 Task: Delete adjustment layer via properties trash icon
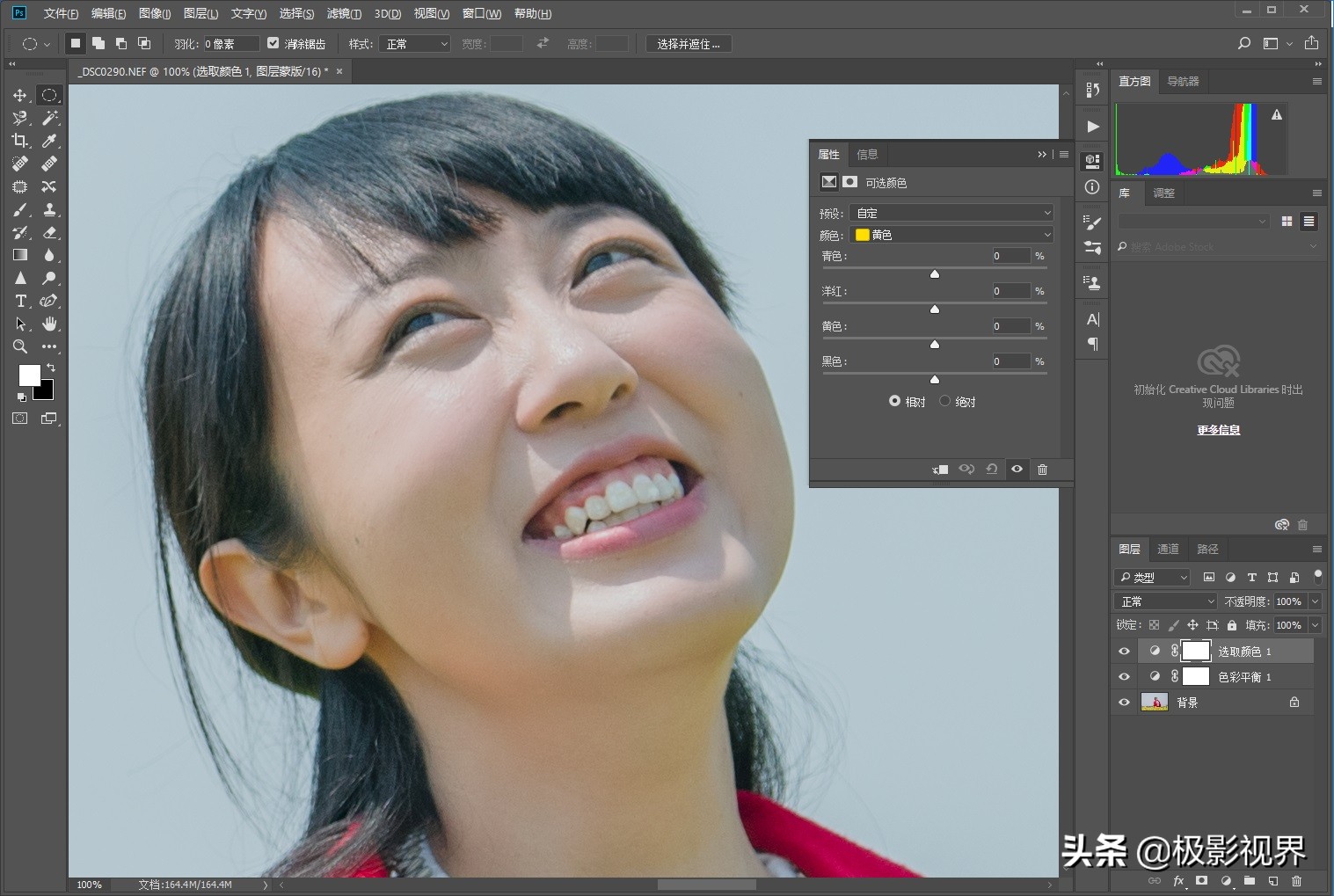1042,470
